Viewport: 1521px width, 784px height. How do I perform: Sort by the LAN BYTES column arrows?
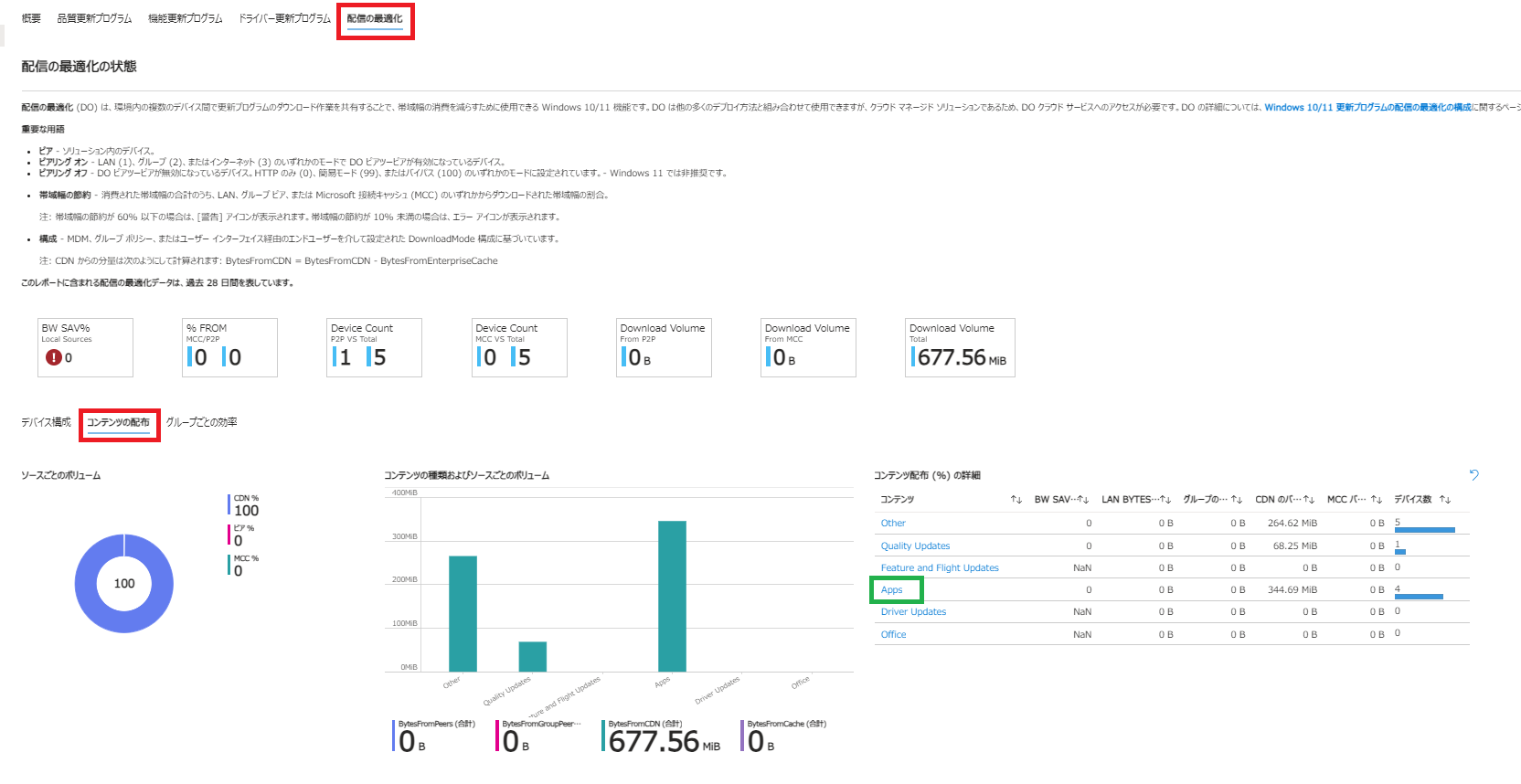[1165, 500]
